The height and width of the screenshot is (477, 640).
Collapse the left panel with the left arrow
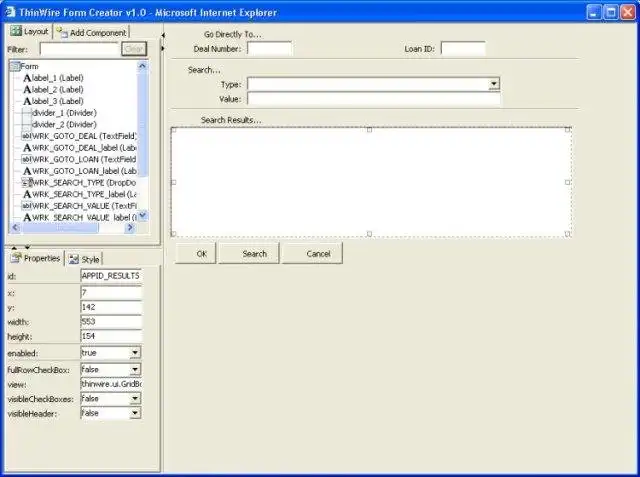tap(163, 35)
